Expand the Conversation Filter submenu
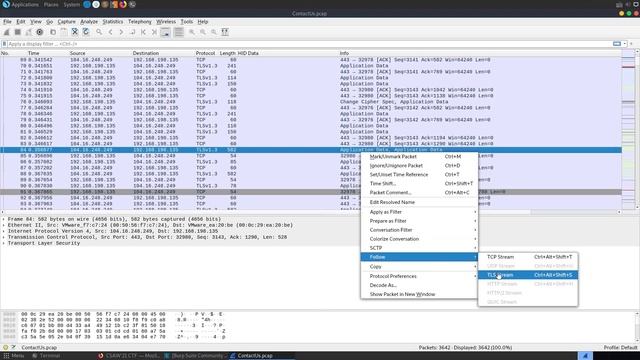Screen dimensions: 640x360 point(419,230)
